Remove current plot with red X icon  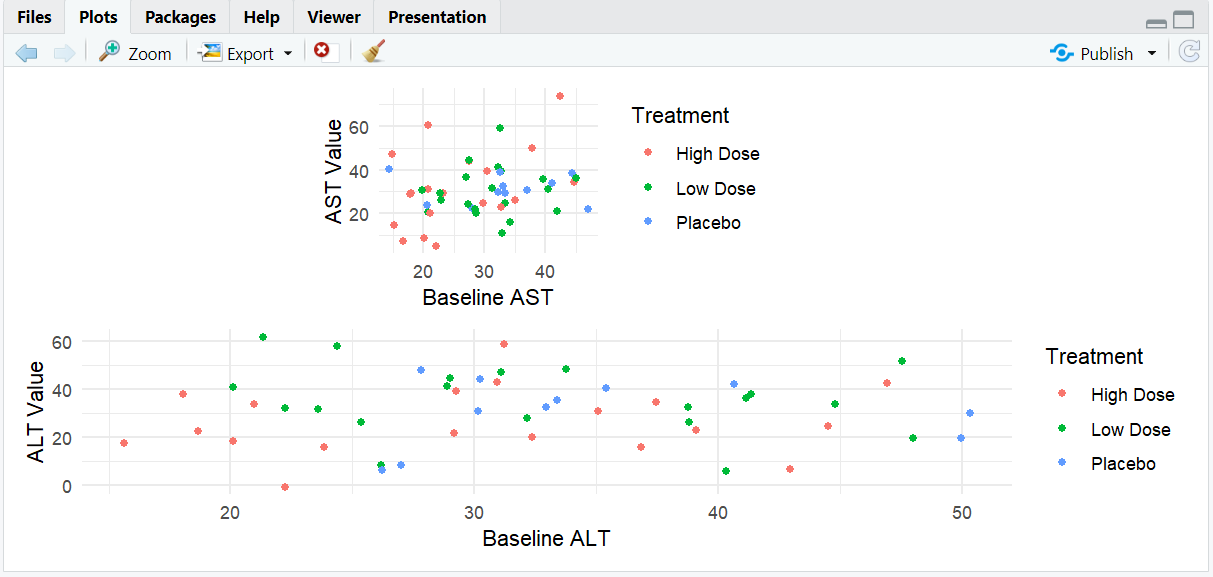click(322, 51)
